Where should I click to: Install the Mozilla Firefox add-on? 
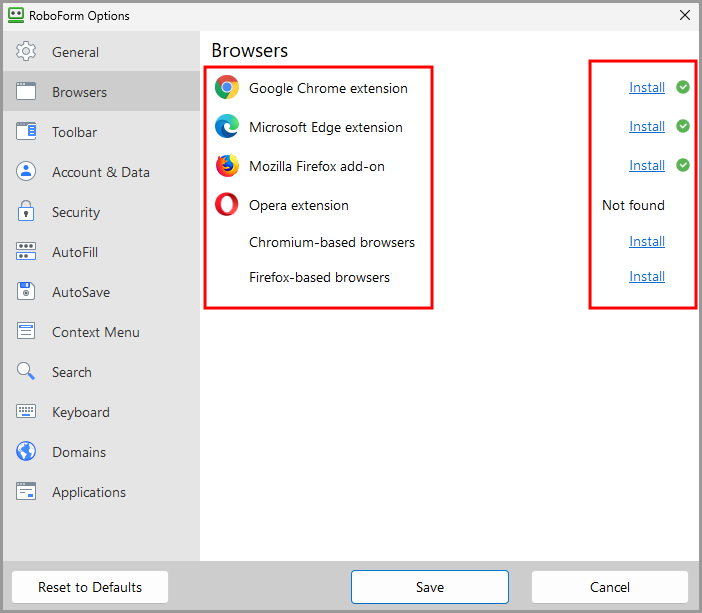tap(646, 165)
